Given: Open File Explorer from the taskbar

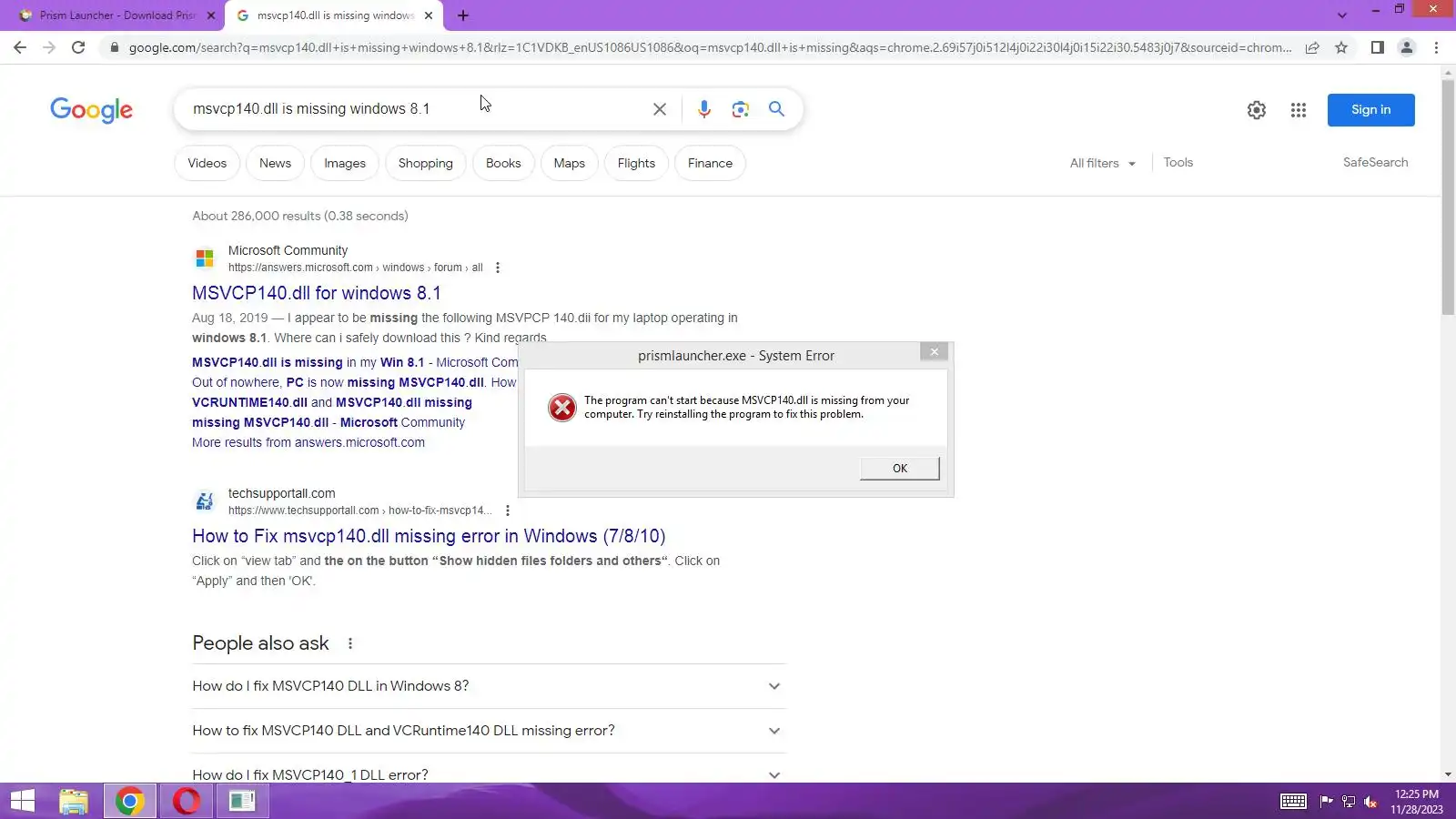Looking at the screenshot, I should (74, 801).
